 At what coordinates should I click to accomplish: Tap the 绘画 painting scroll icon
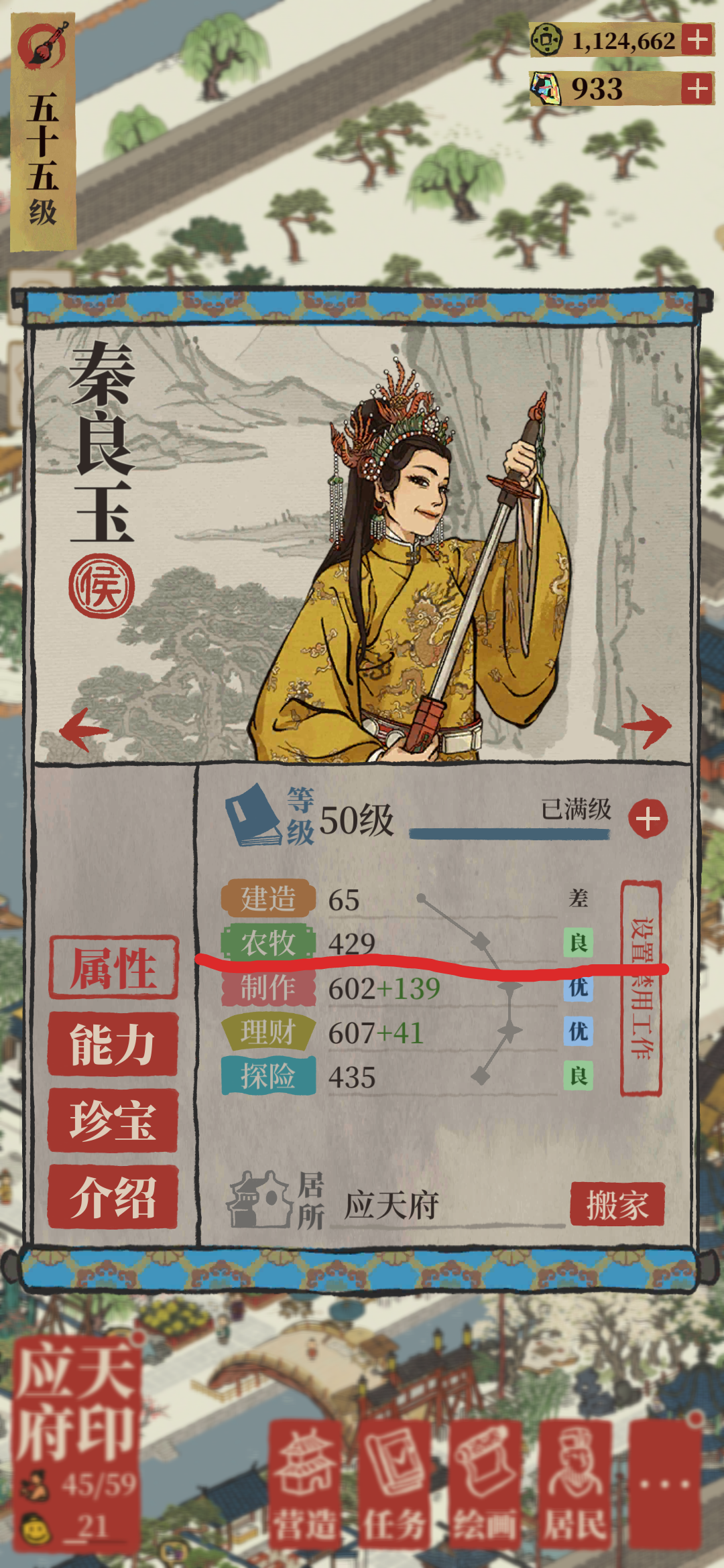485,1484
